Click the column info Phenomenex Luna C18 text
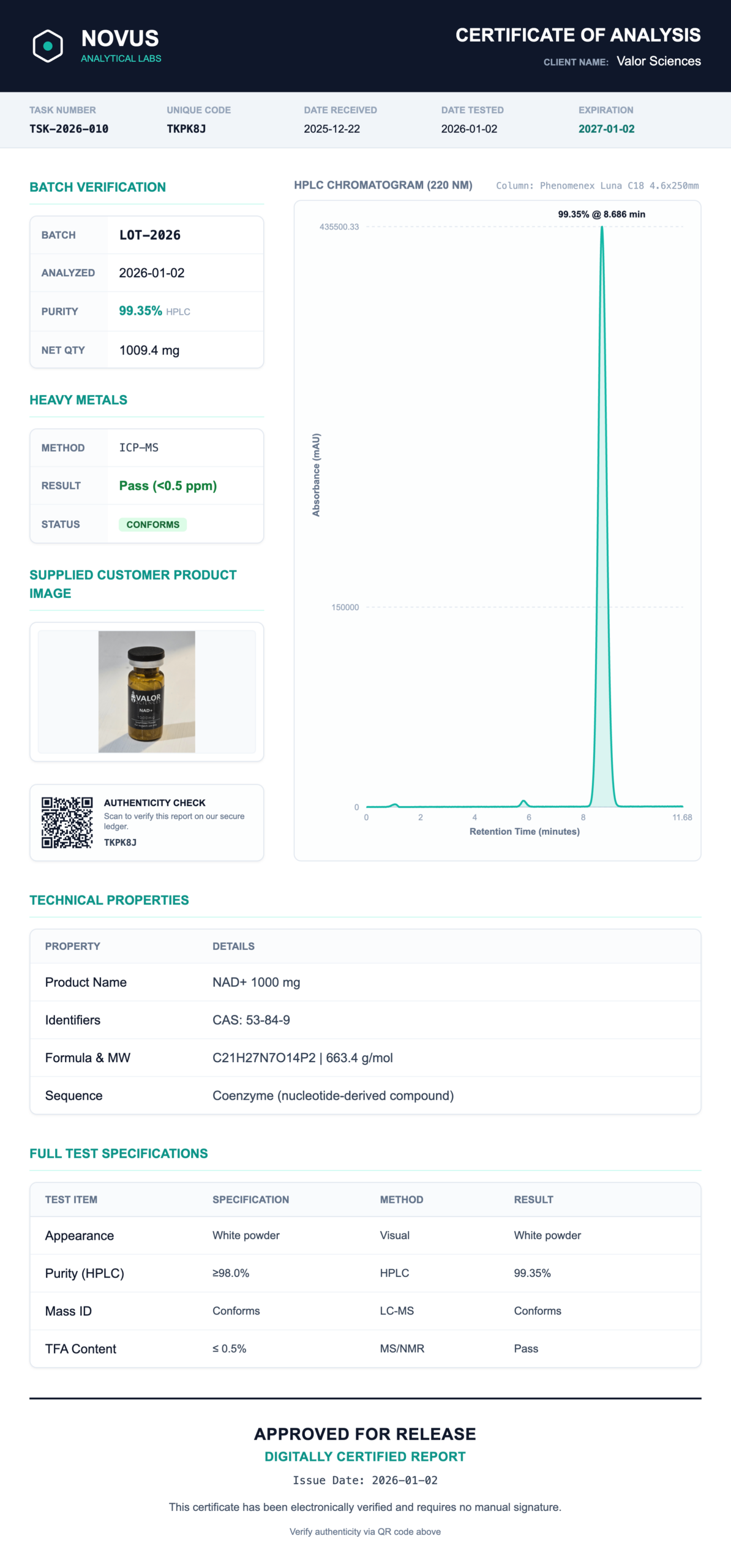731x1568 pixels. coord(597,186)
